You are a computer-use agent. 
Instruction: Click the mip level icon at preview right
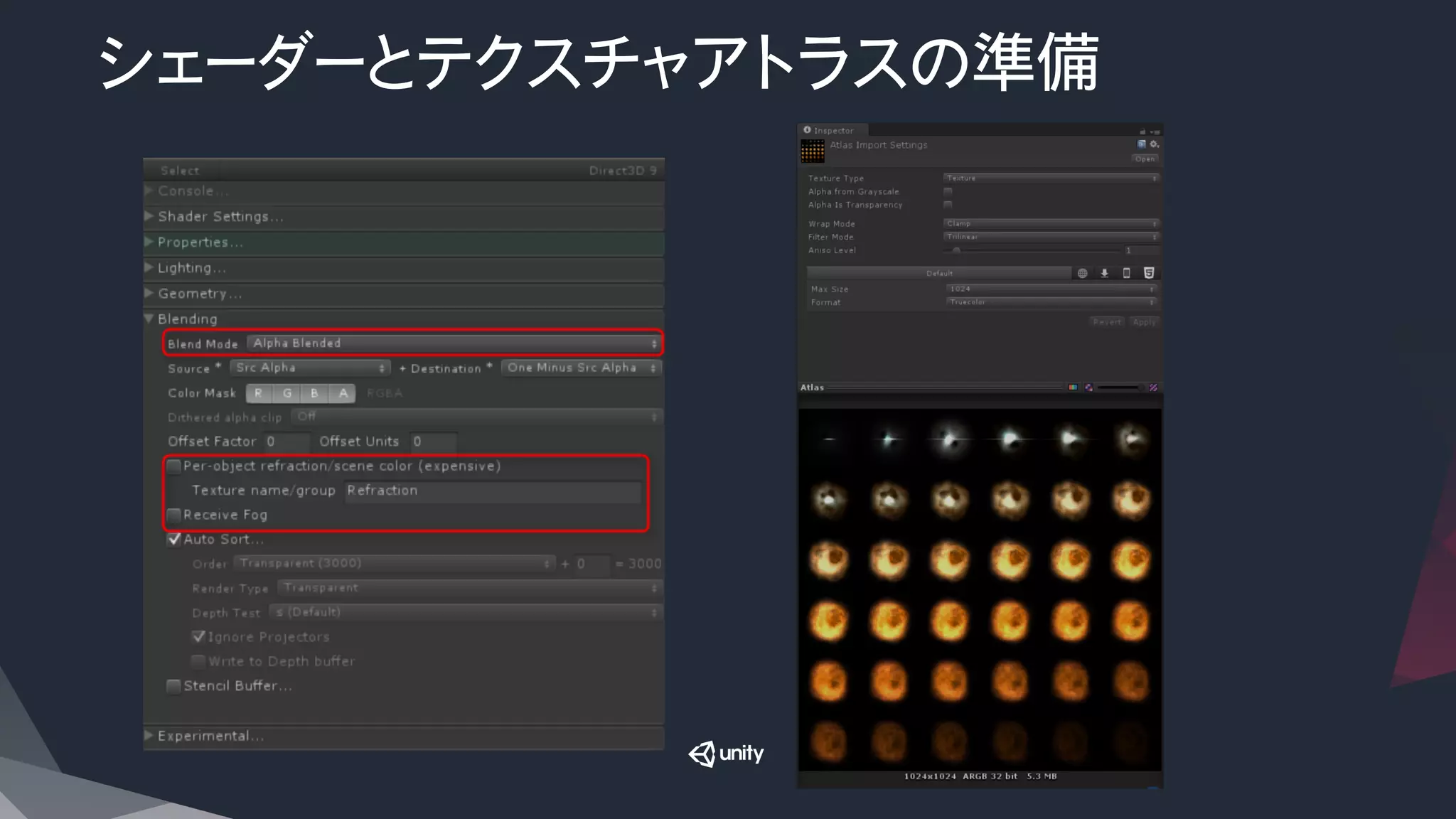point(1153,387)
